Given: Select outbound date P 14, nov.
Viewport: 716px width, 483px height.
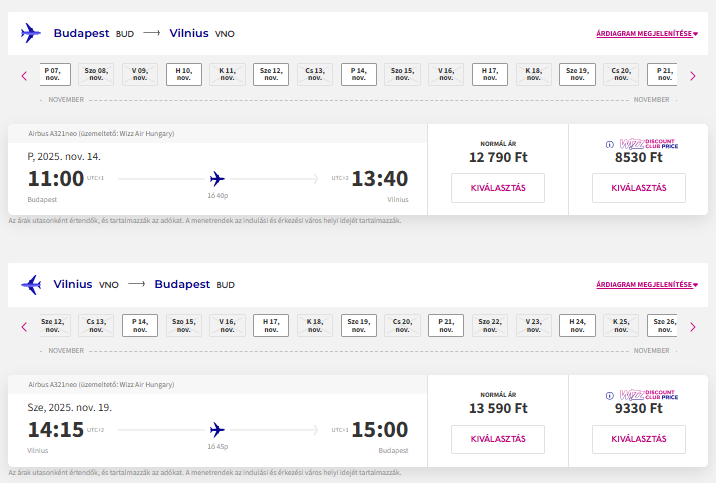Looking at the screenshot, I should tap(359, 74).
